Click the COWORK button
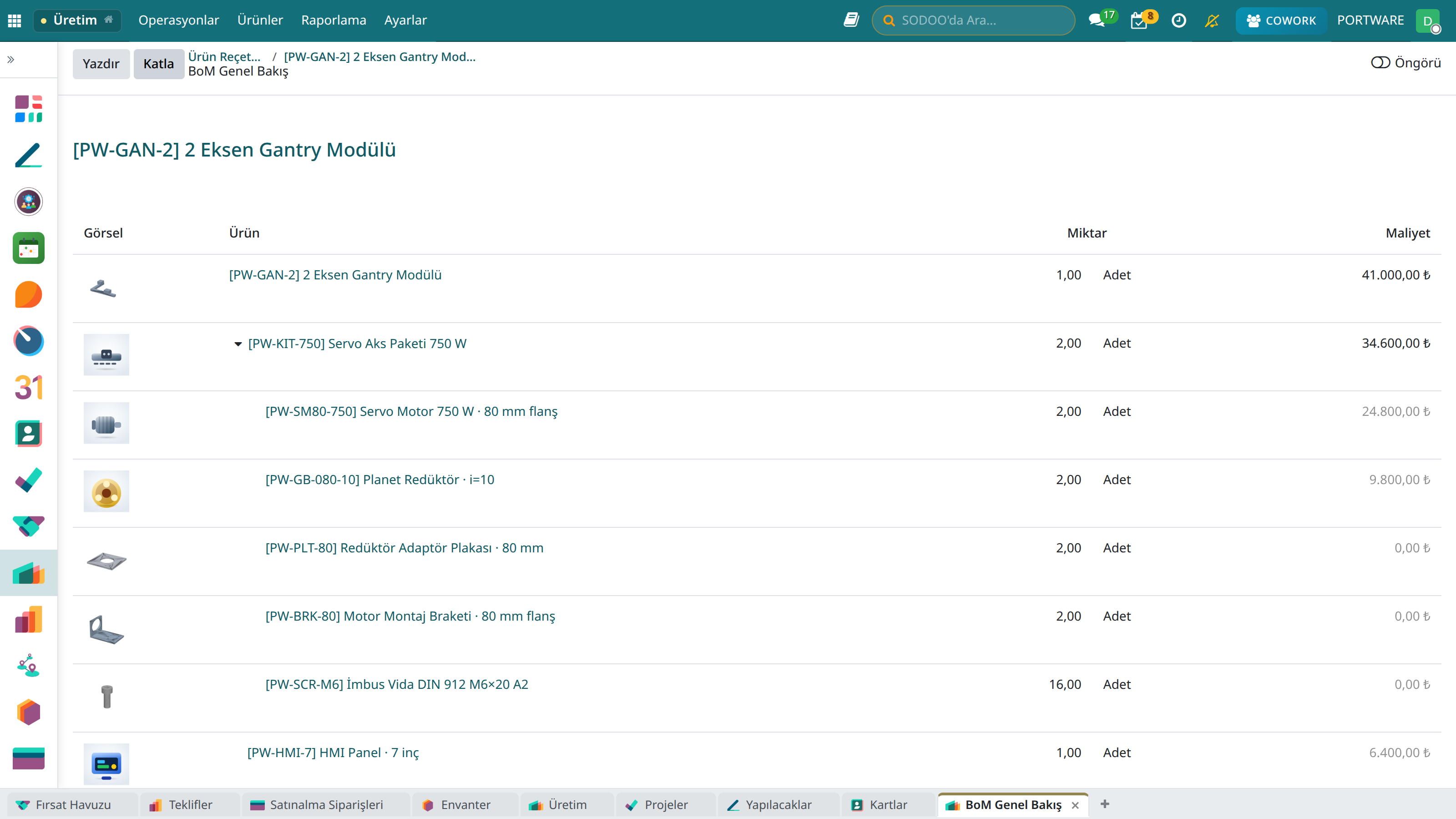The image size is (1456, 819). click(x=1280, y=20)
